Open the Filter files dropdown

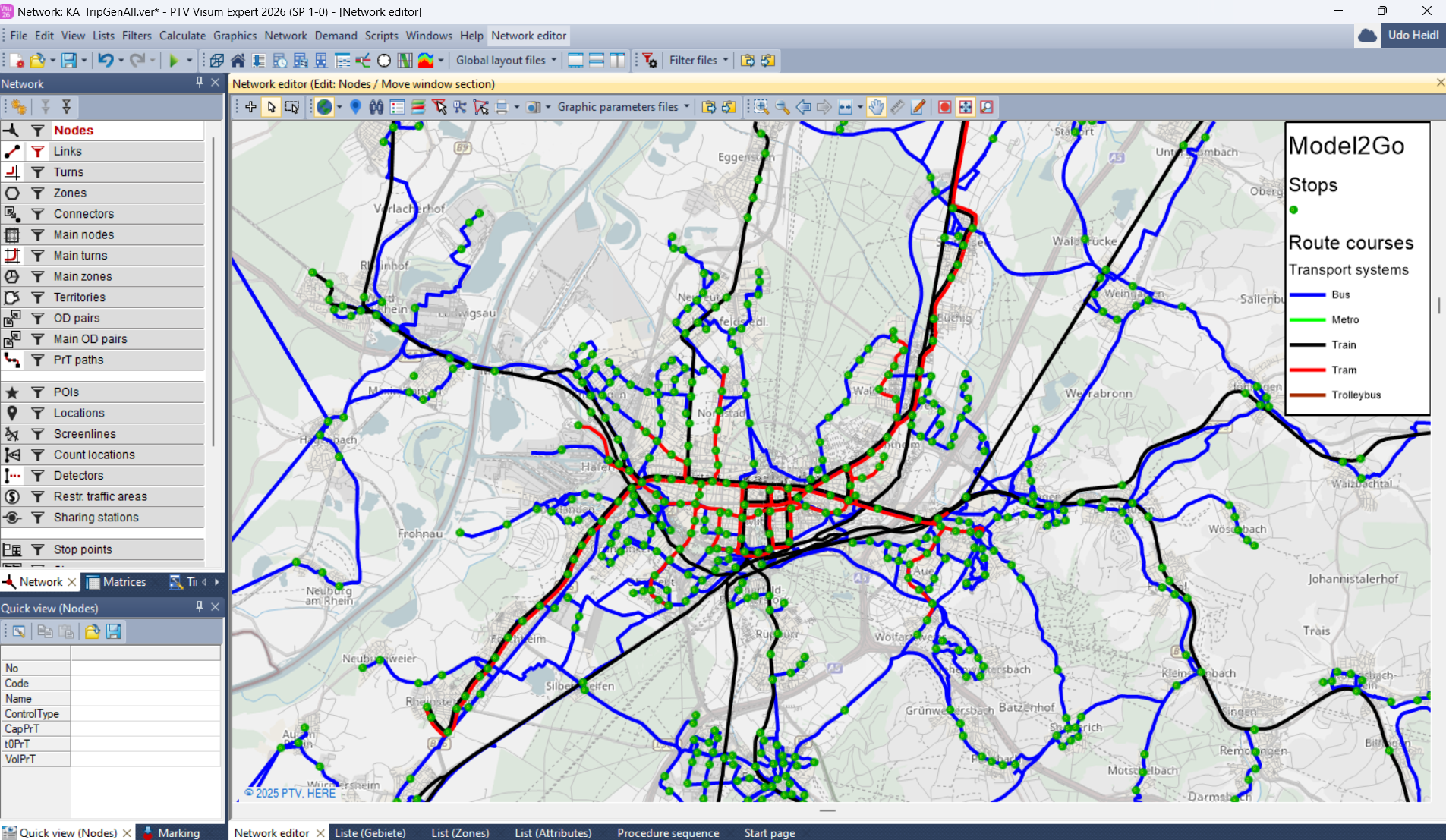tap(698, 61)
